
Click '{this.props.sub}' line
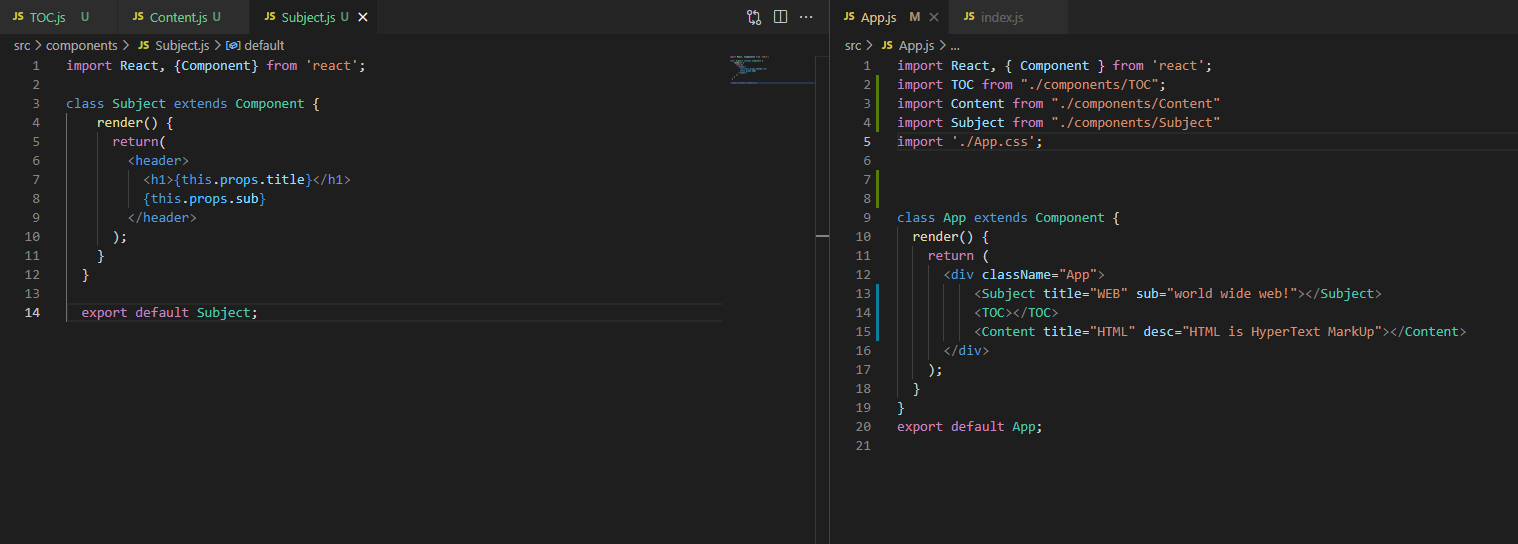[x=204, y=198]
